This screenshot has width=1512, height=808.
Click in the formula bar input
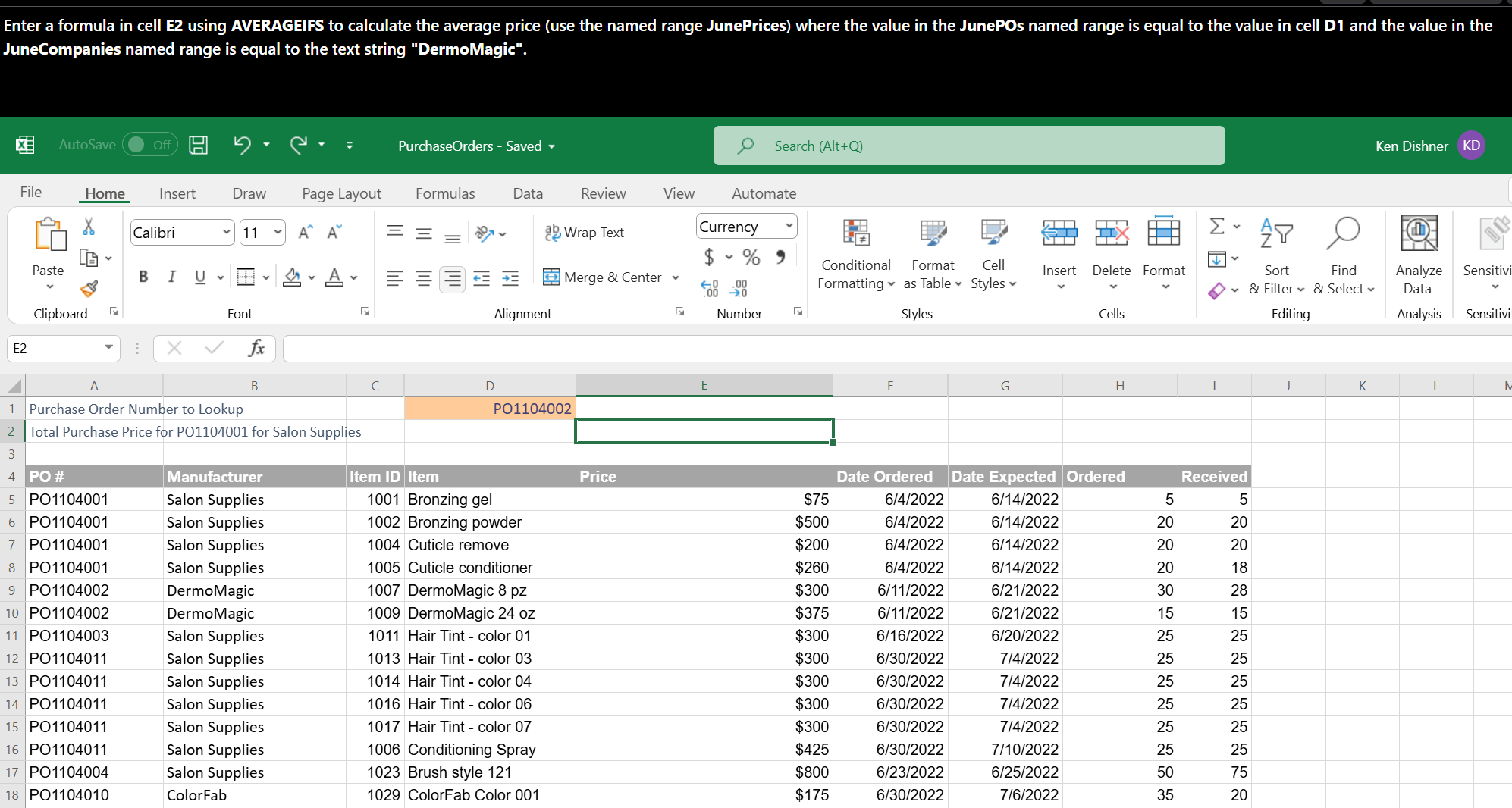[x=897, y=349]
